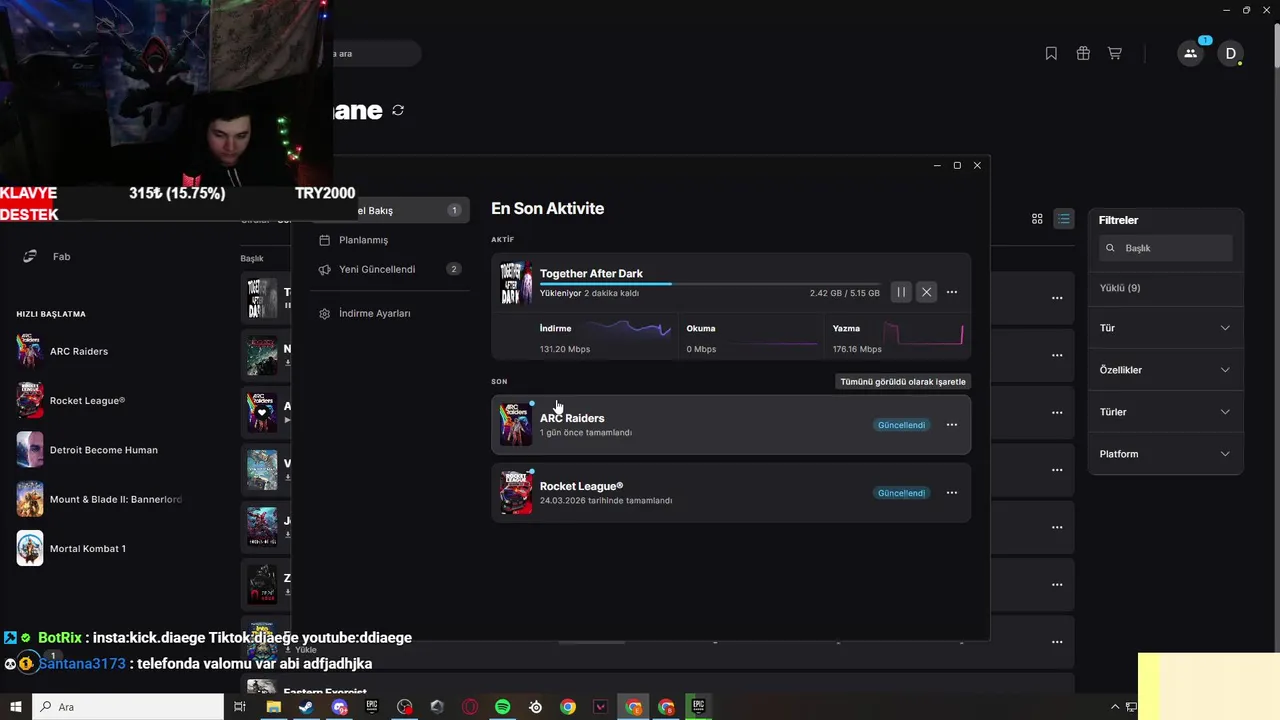Screen dimensions: 1280x720
Task: Open the active Epic Games Launcher taskbar icon
Action: coord(699,707)
